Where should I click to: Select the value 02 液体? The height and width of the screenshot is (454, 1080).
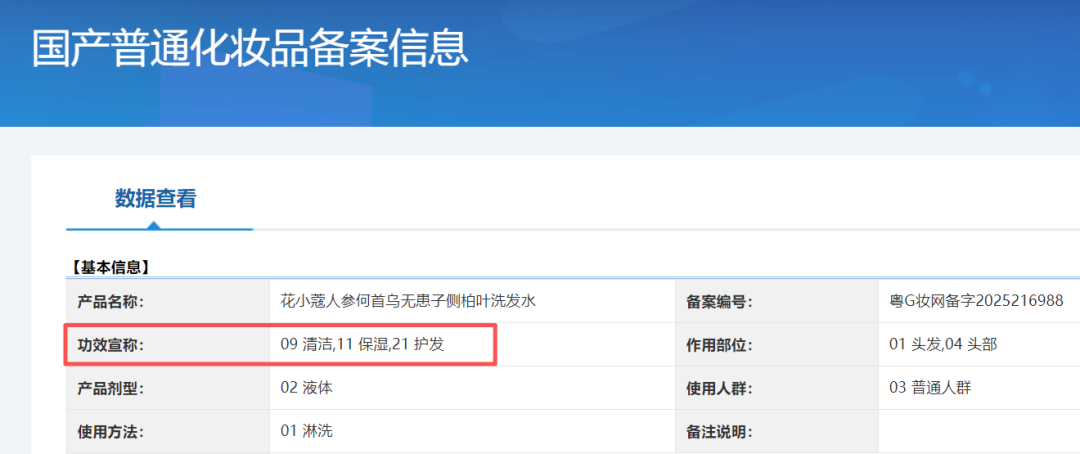307,388
